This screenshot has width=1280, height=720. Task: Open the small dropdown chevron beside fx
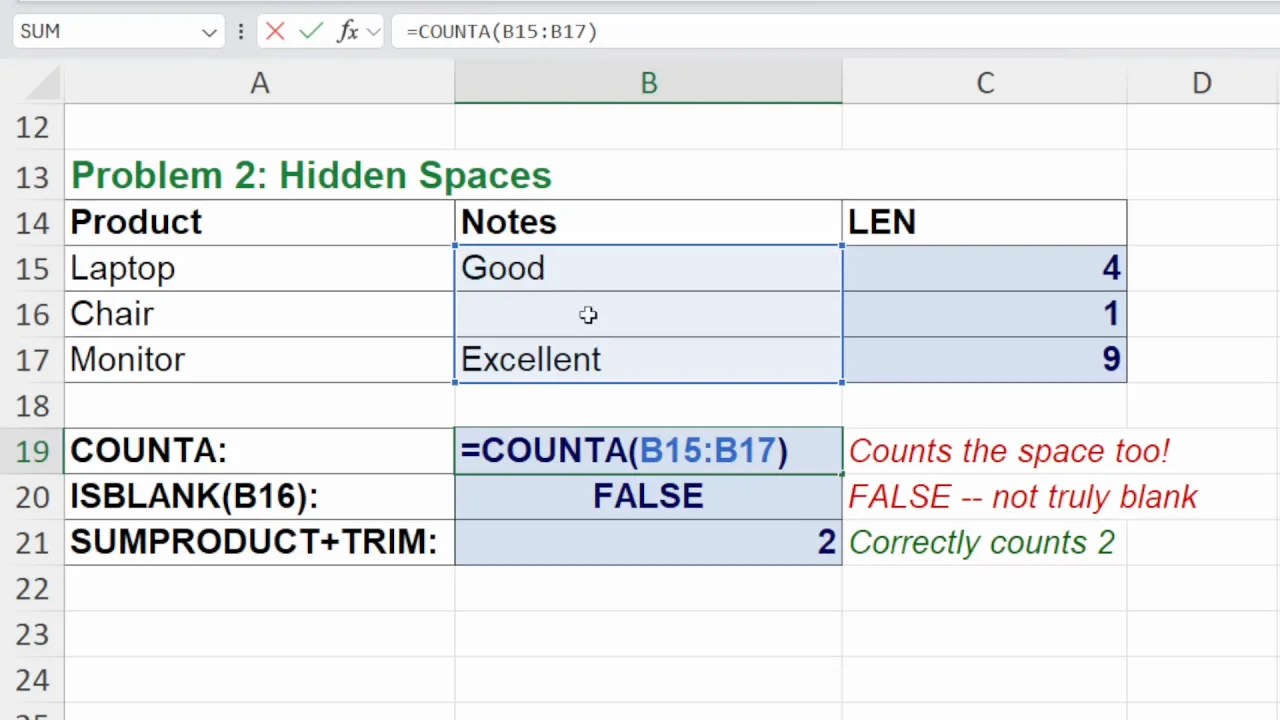(373, 32)
